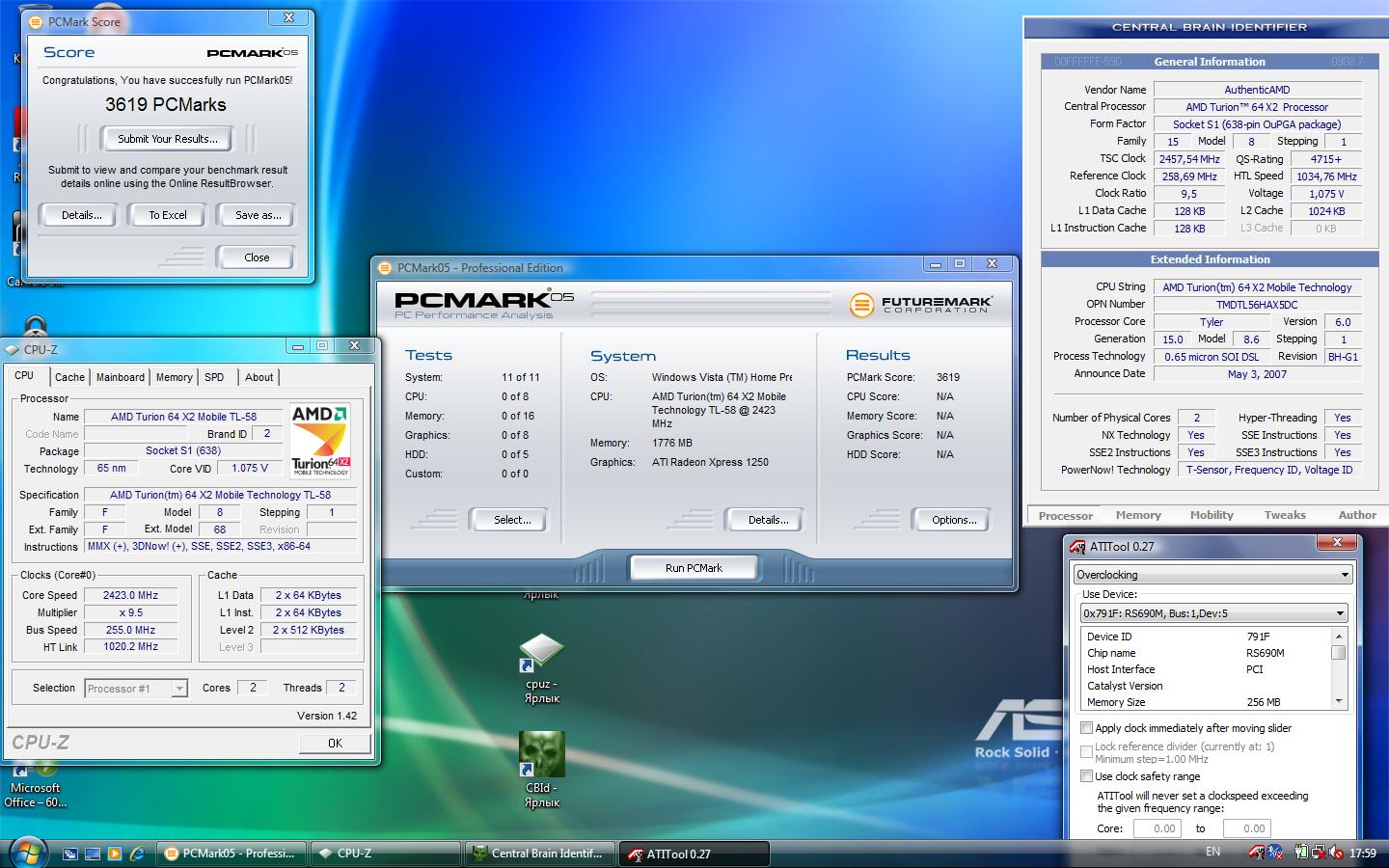Image resolution: width=1389 pixels, height=868 pixels.
Task: Click Options button under Results
Action: (953, 520)
